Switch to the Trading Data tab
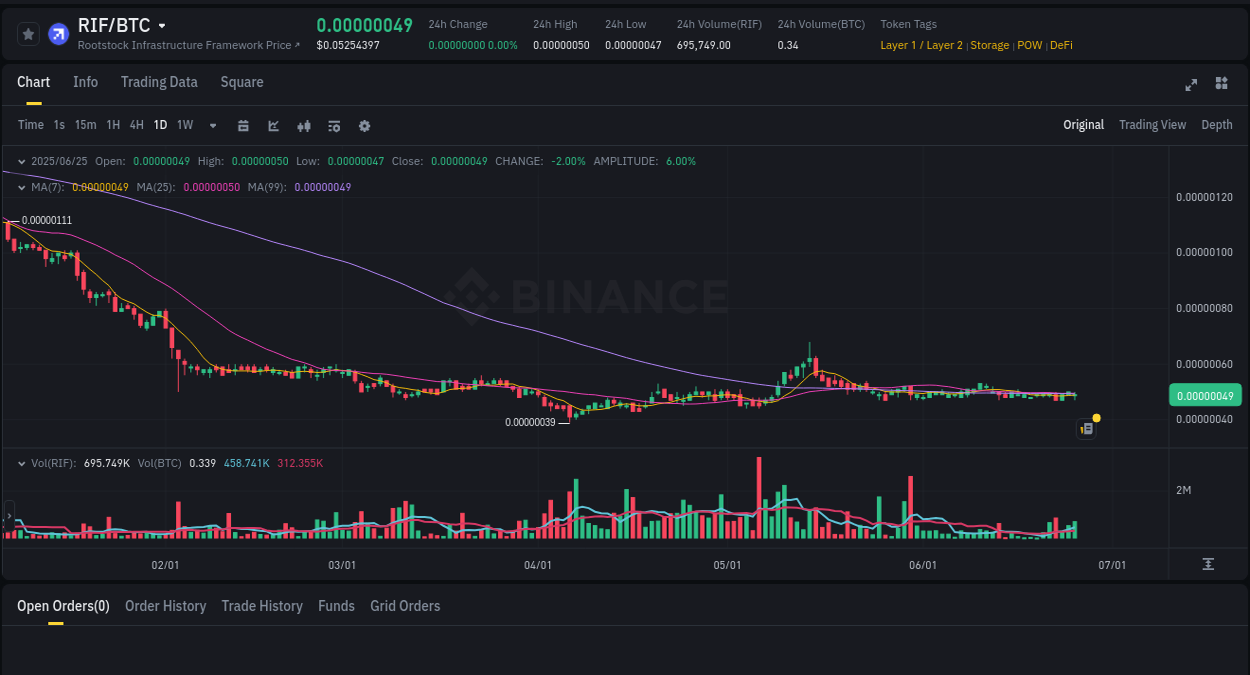Viewport: 1250px width, 675px height. tap(159, 82)
